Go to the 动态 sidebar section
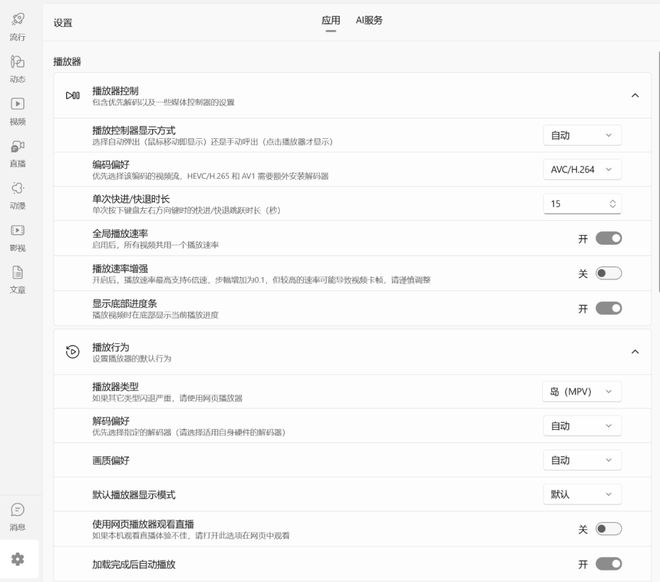 pyautogui.click(x=18, y=69)
